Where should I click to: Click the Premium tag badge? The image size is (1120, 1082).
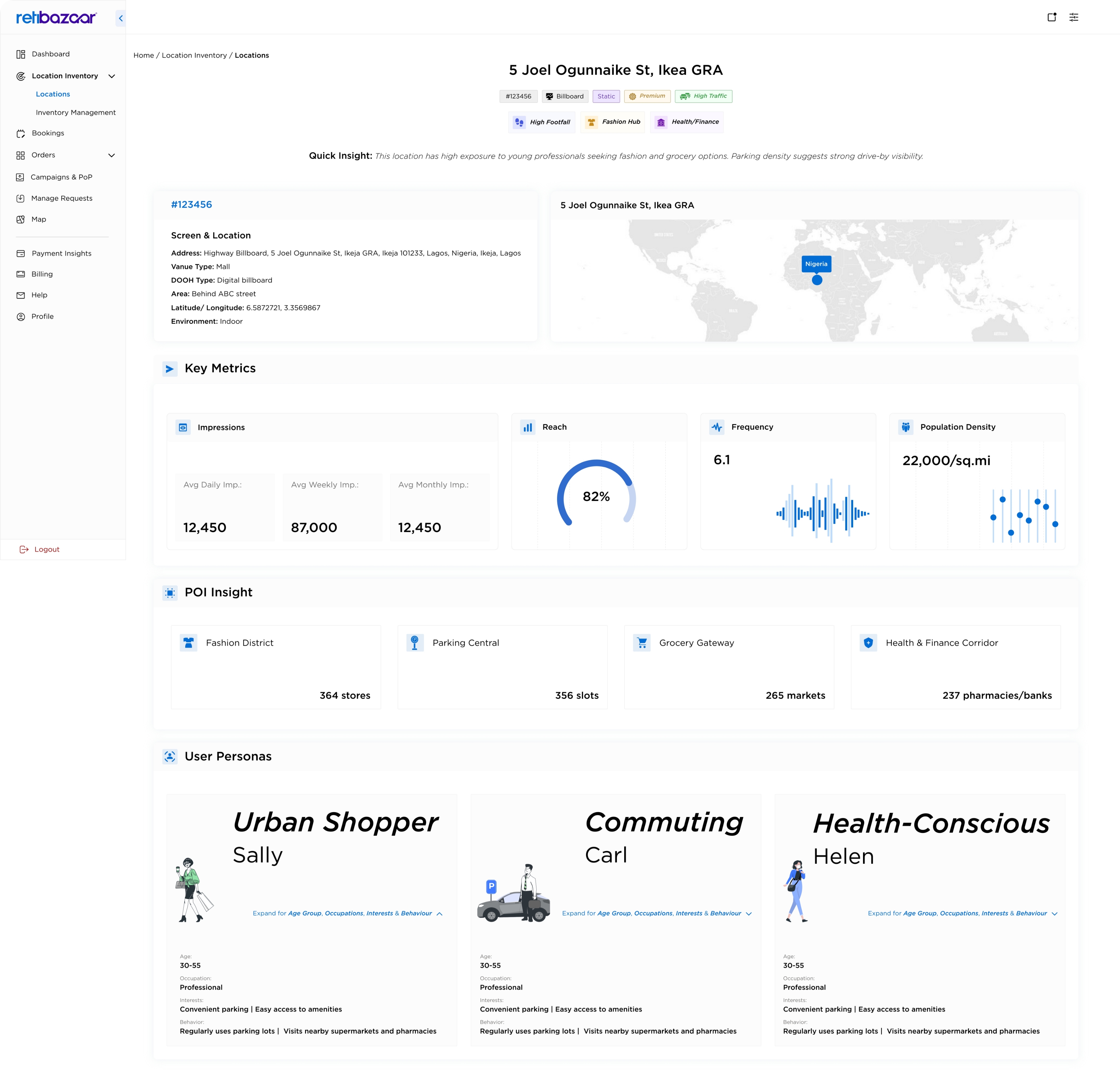coord(647,97)
